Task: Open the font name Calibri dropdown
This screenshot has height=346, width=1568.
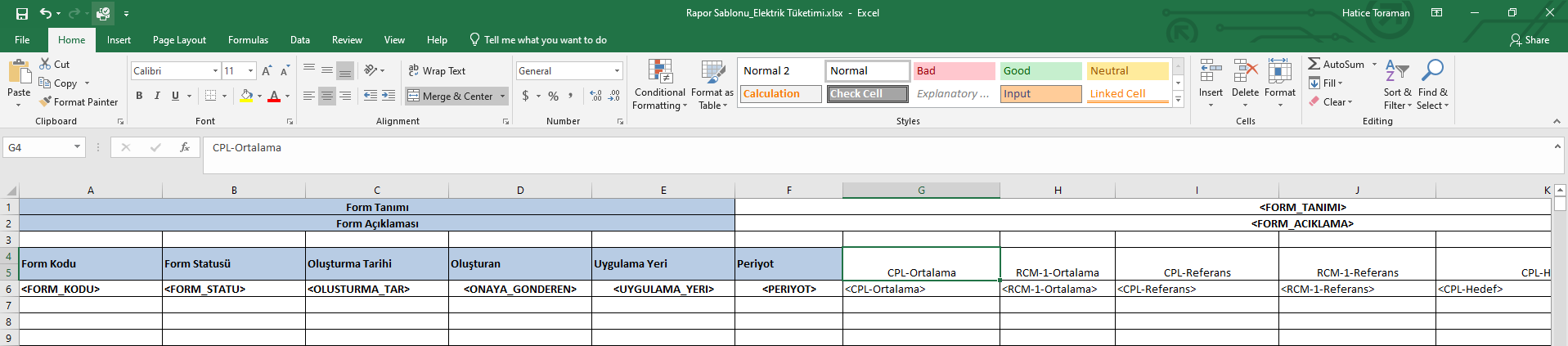Action: (x=215, y=71)
